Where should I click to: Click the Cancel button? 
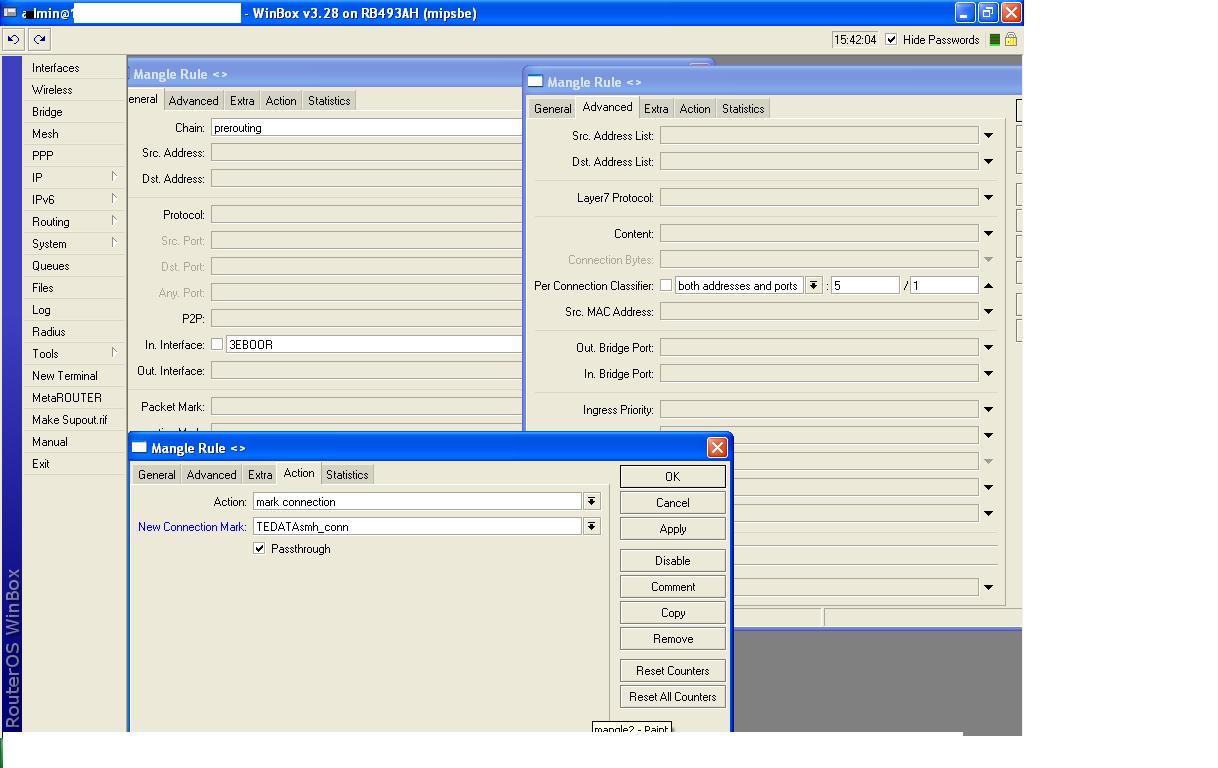tap(673, 503)
